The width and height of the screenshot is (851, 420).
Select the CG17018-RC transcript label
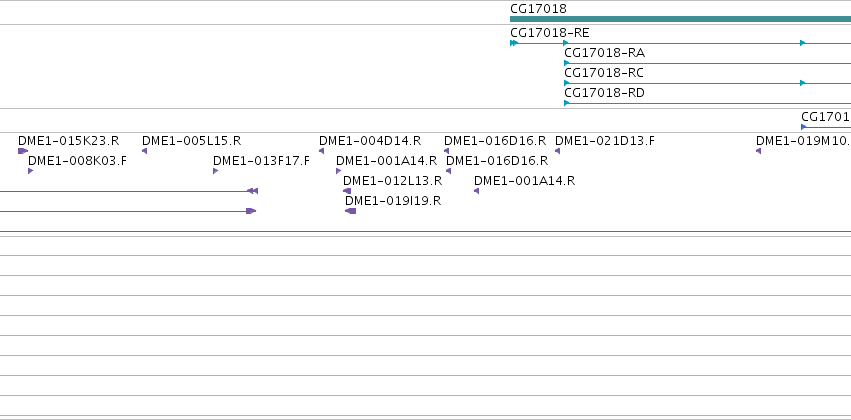click(604, 73)
